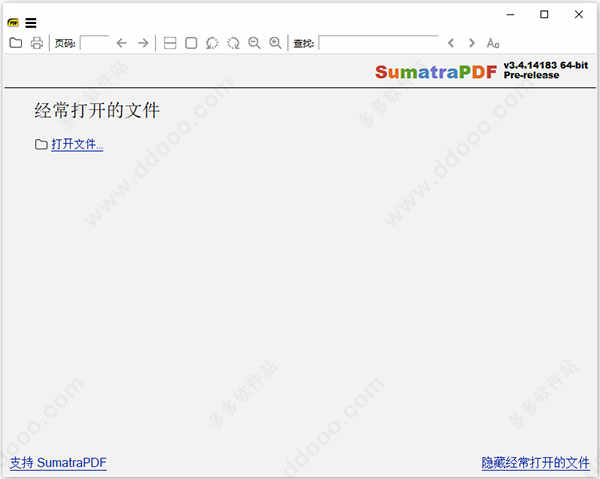Click the open folder toolbar icon

tap(16, 43)
